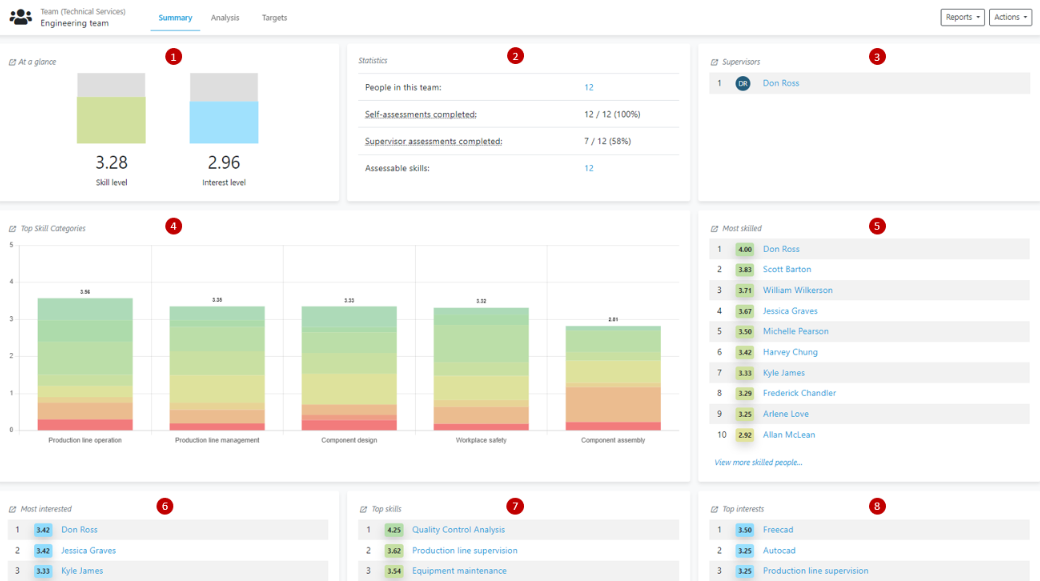Click the blue Interest level bar
The width and height of the screenshot is (1040, 581).
pyautogui.click(x=224, y=122)
